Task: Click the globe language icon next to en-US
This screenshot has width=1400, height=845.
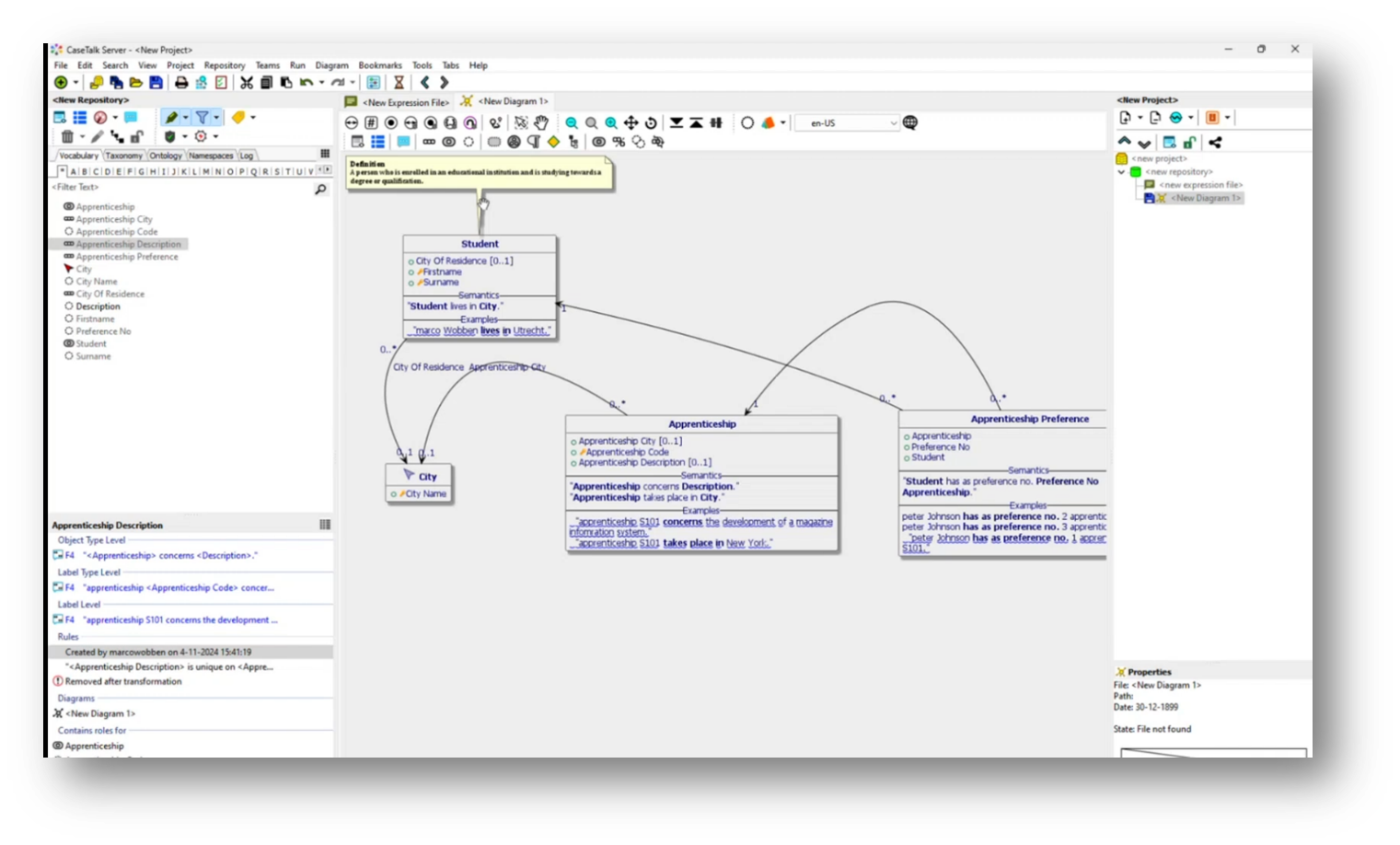Action: [910, 122]
